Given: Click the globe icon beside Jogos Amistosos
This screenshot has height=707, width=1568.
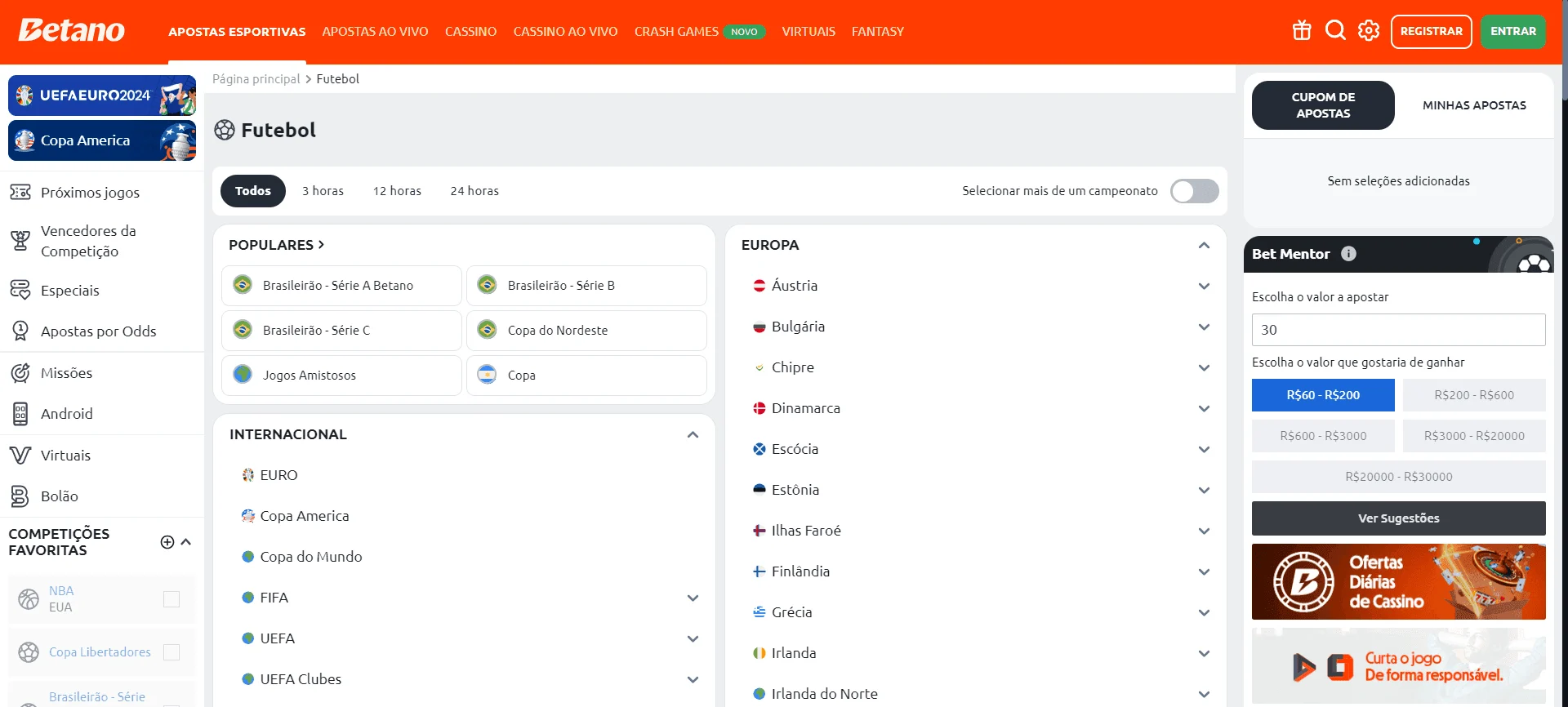Looking at the screenshot, I should click(243, 375).
